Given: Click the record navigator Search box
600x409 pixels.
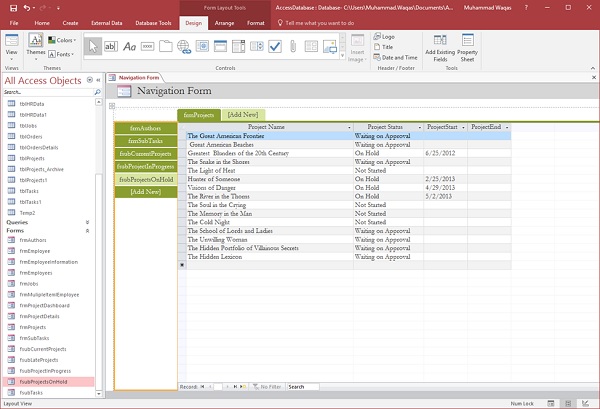Looking at the screenshot, I should pyautogui.click(x=302, y=386).
